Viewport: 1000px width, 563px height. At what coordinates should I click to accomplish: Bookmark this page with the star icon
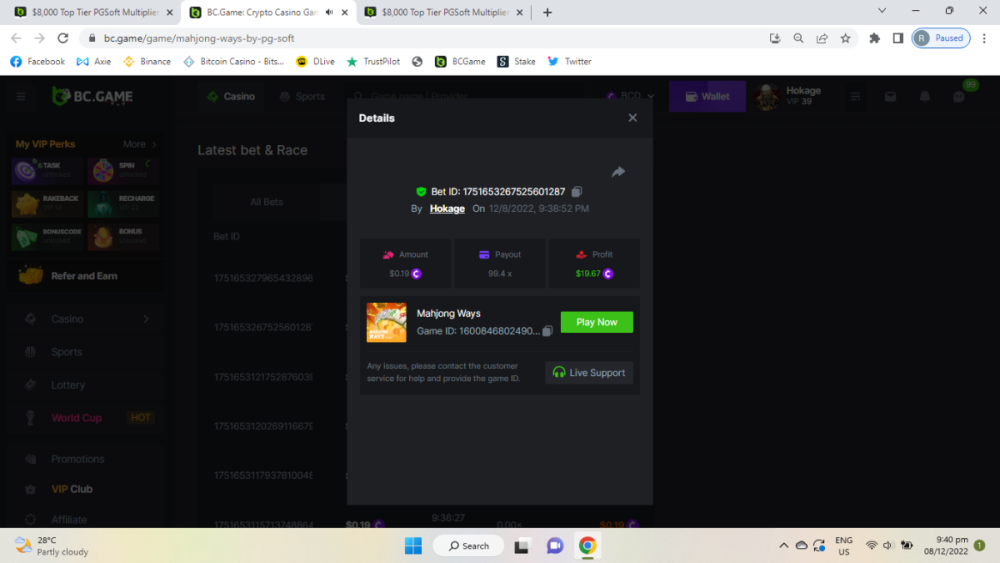[846, 38]
